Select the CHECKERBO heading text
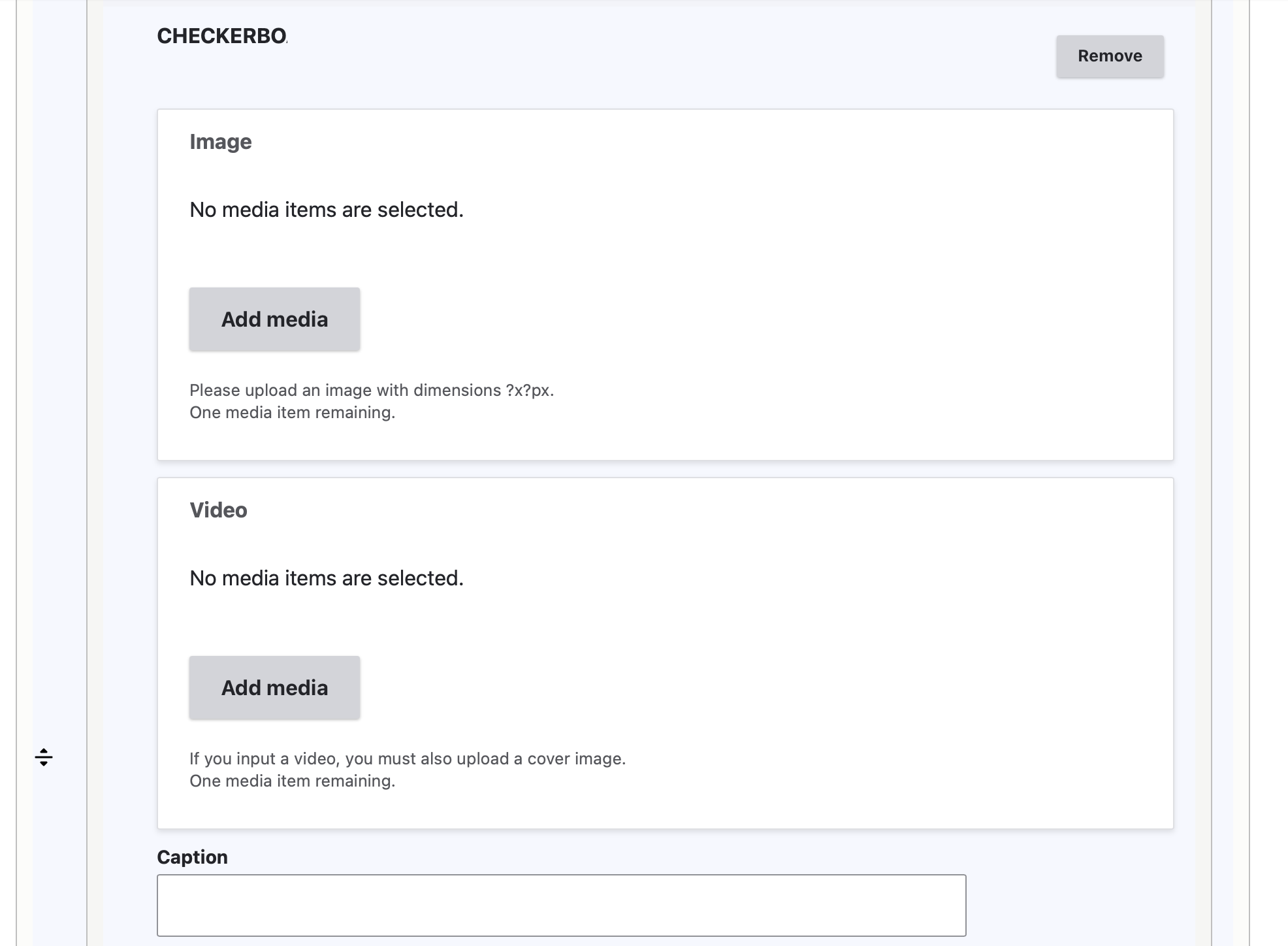This screenshot has width=1288, height=946. pyautogui.click(x=222, y=36)
